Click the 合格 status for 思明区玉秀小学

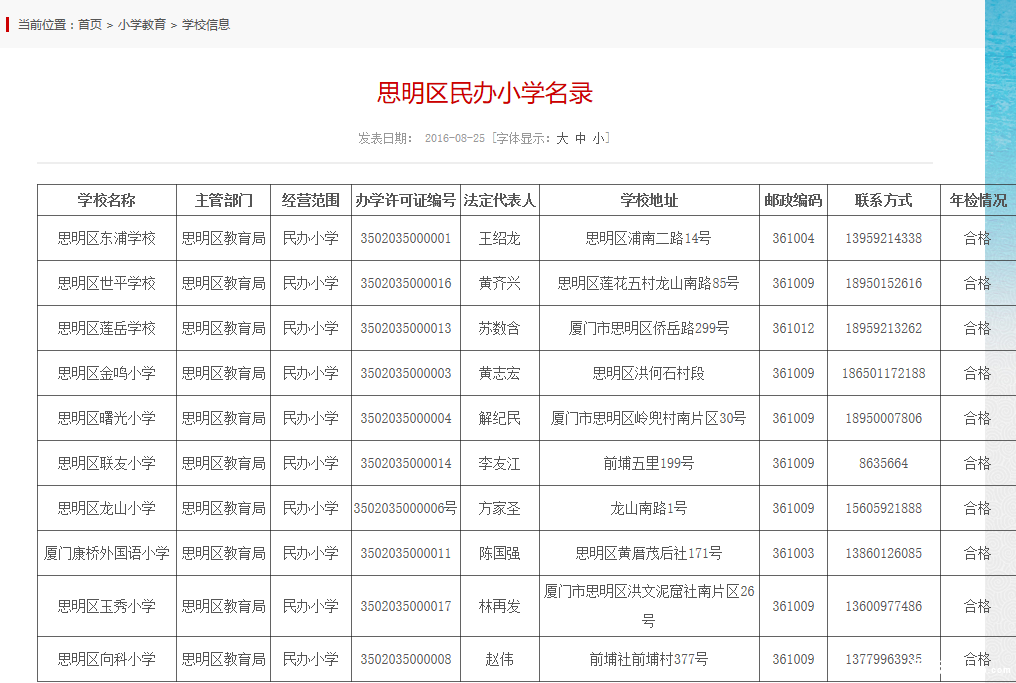(x=977, y=606)
